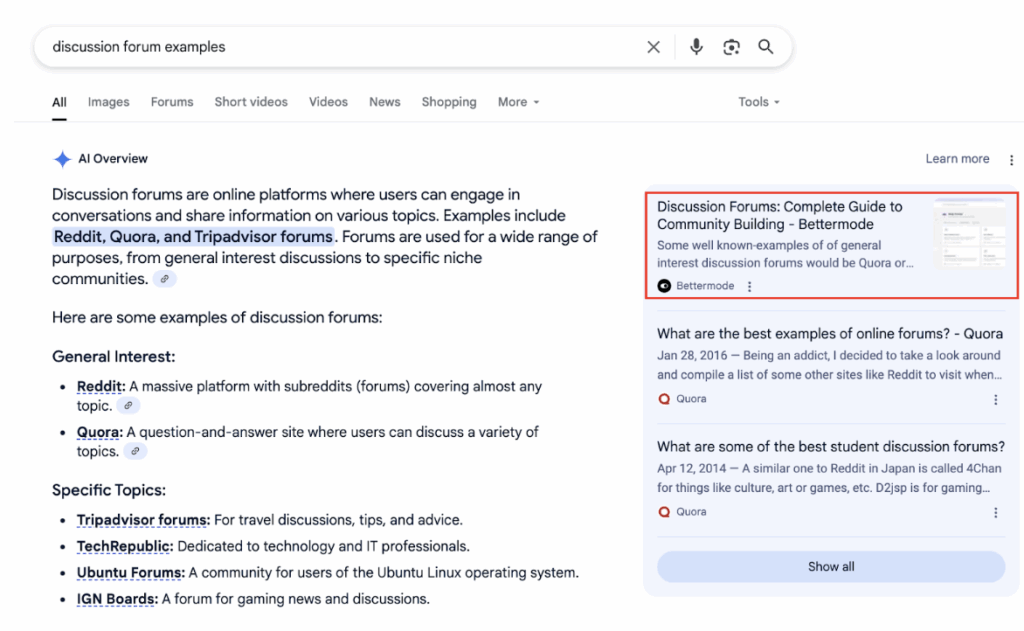The image size is (1024, 631).
Task: Open the AI Overview three-dot options menu
Action: click(1011, 160)
